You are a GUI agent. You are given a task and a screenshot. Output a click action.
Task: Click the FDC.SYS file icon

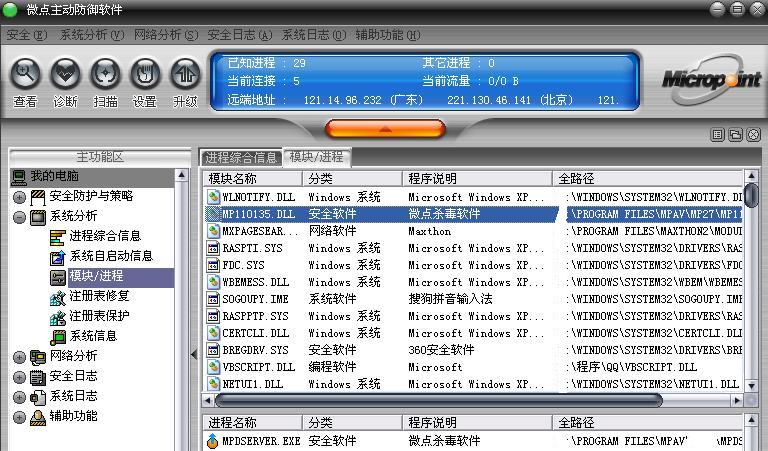[x=213, y=265]
